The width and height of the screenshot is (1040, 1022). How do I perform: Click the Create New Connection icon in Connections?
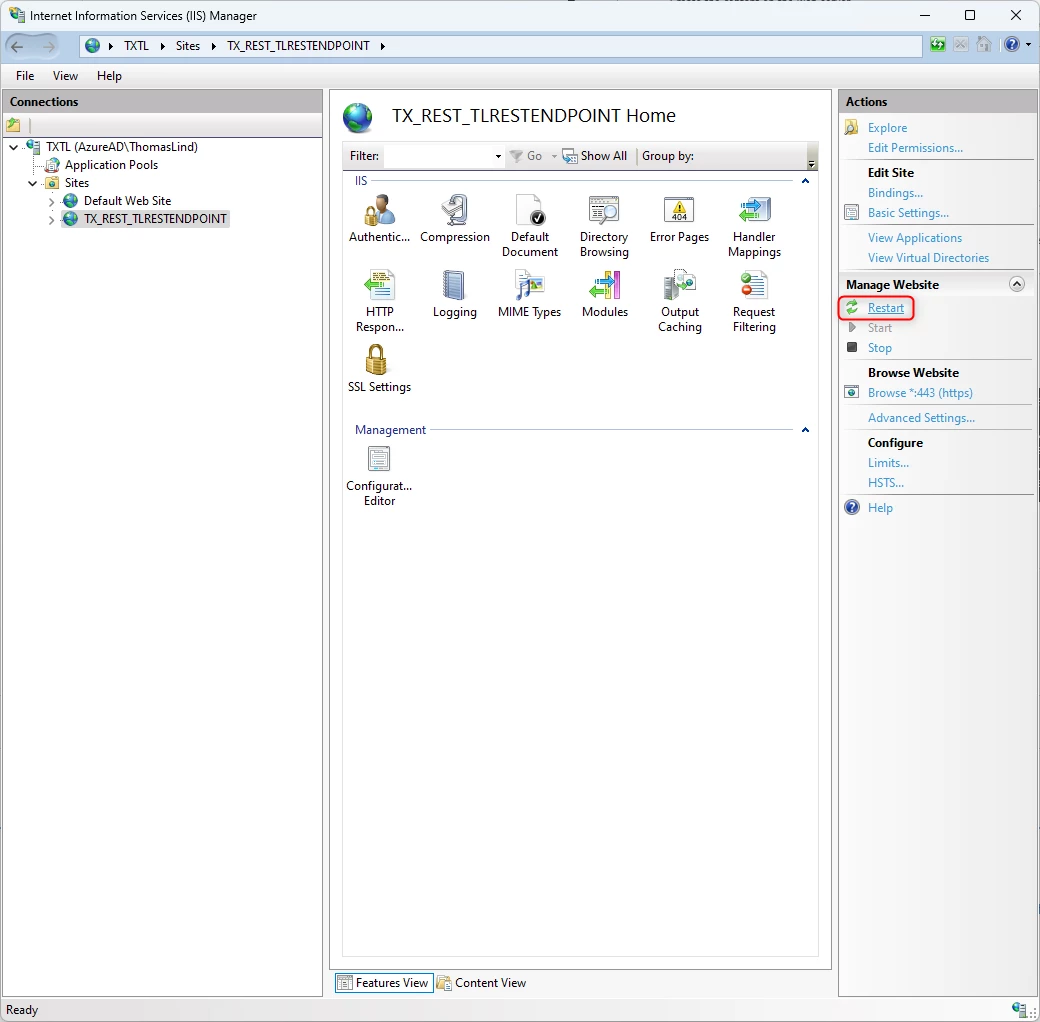tap(13, 125)
